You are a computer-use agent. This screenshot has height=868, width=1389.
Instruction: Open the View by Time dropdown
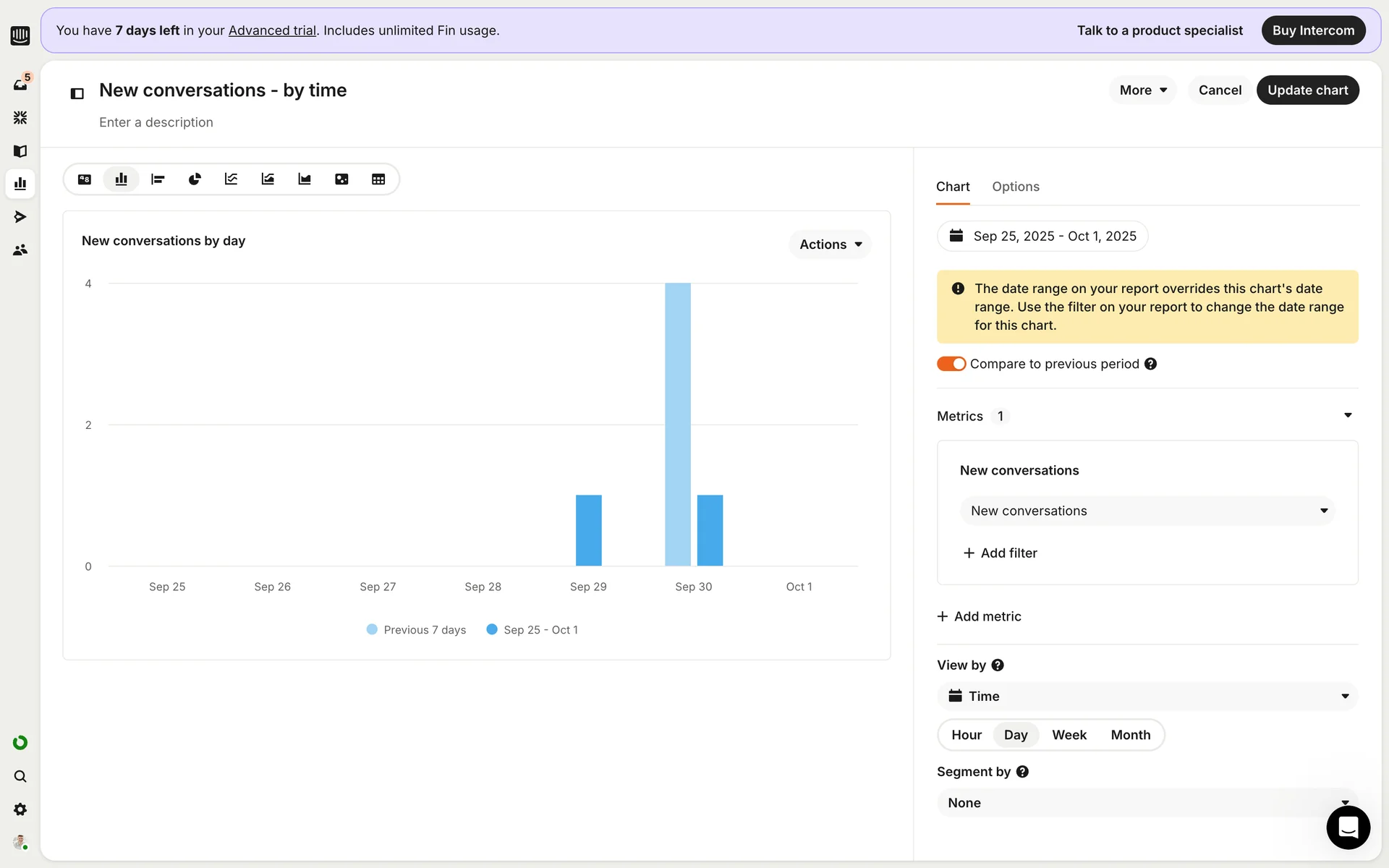[x=1147, y=696]
